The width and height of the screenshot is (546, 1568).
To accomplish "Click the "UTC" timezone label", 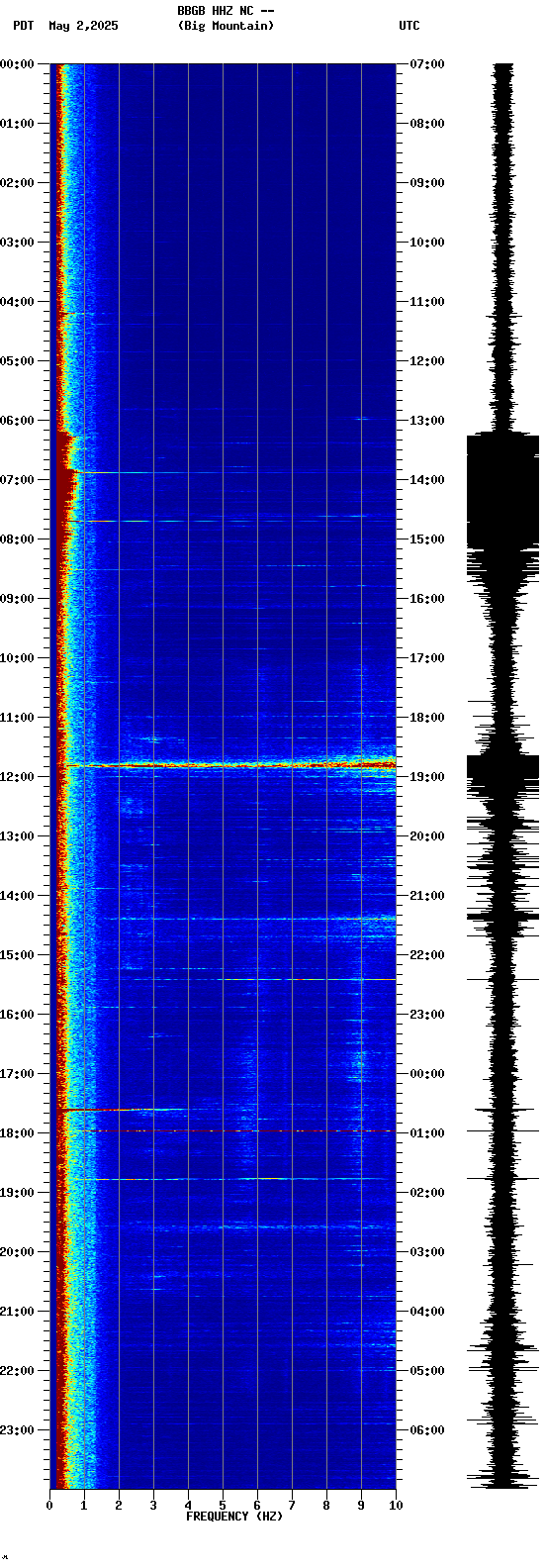I will click(x=409, y=26).
